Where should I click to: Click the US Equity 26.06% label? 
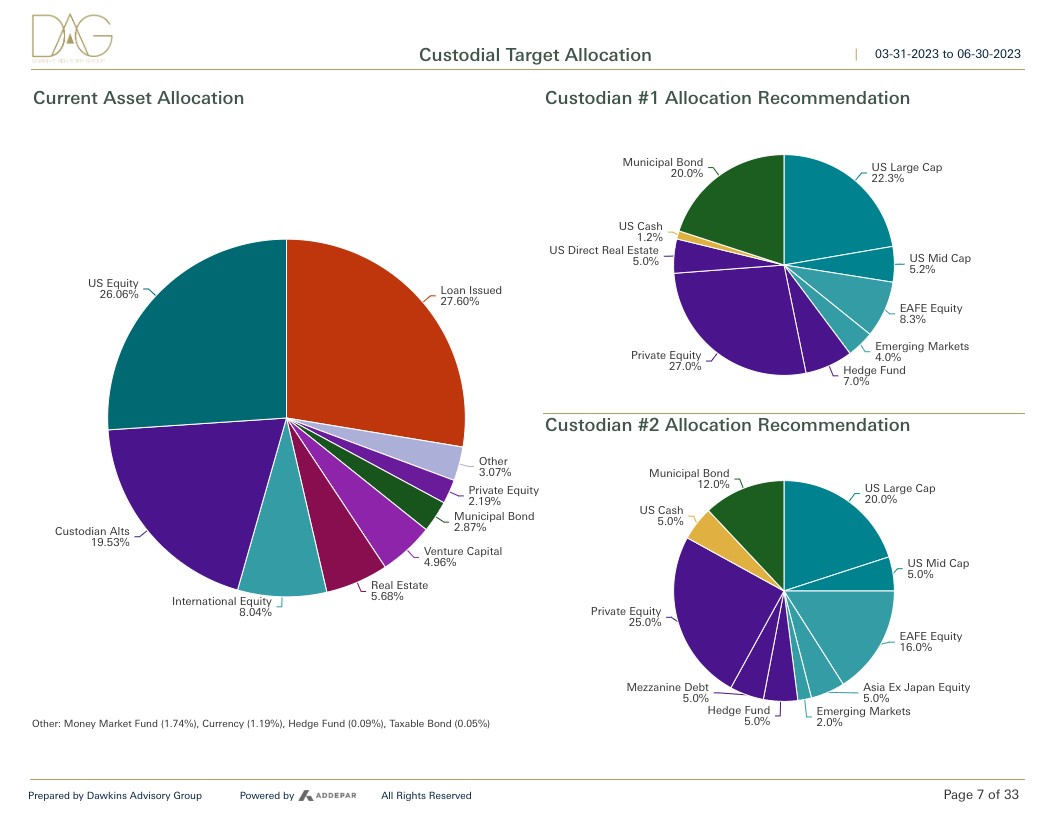[x=113, y=288]
